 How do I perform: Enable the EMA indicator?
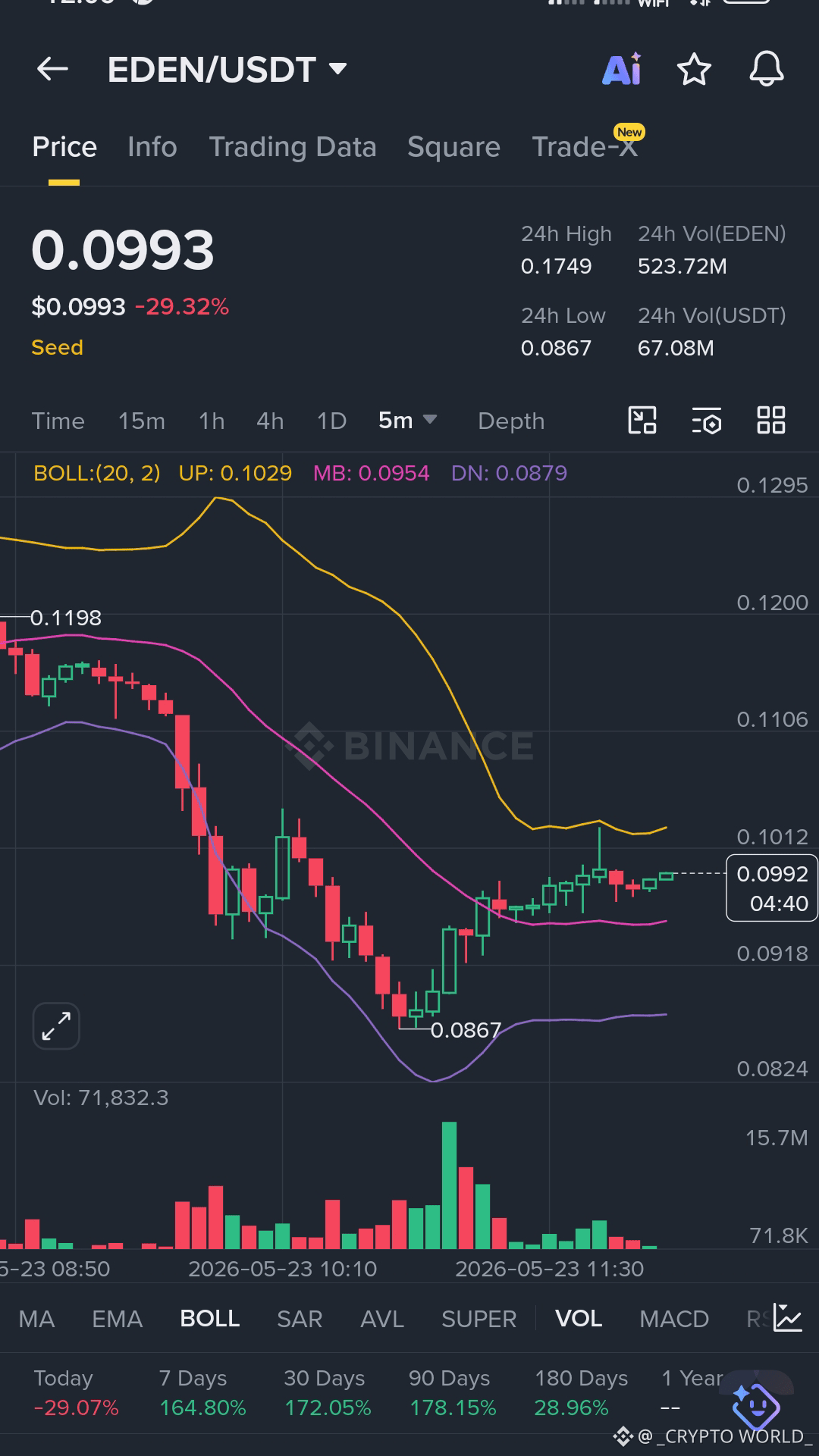(117, 1319)
